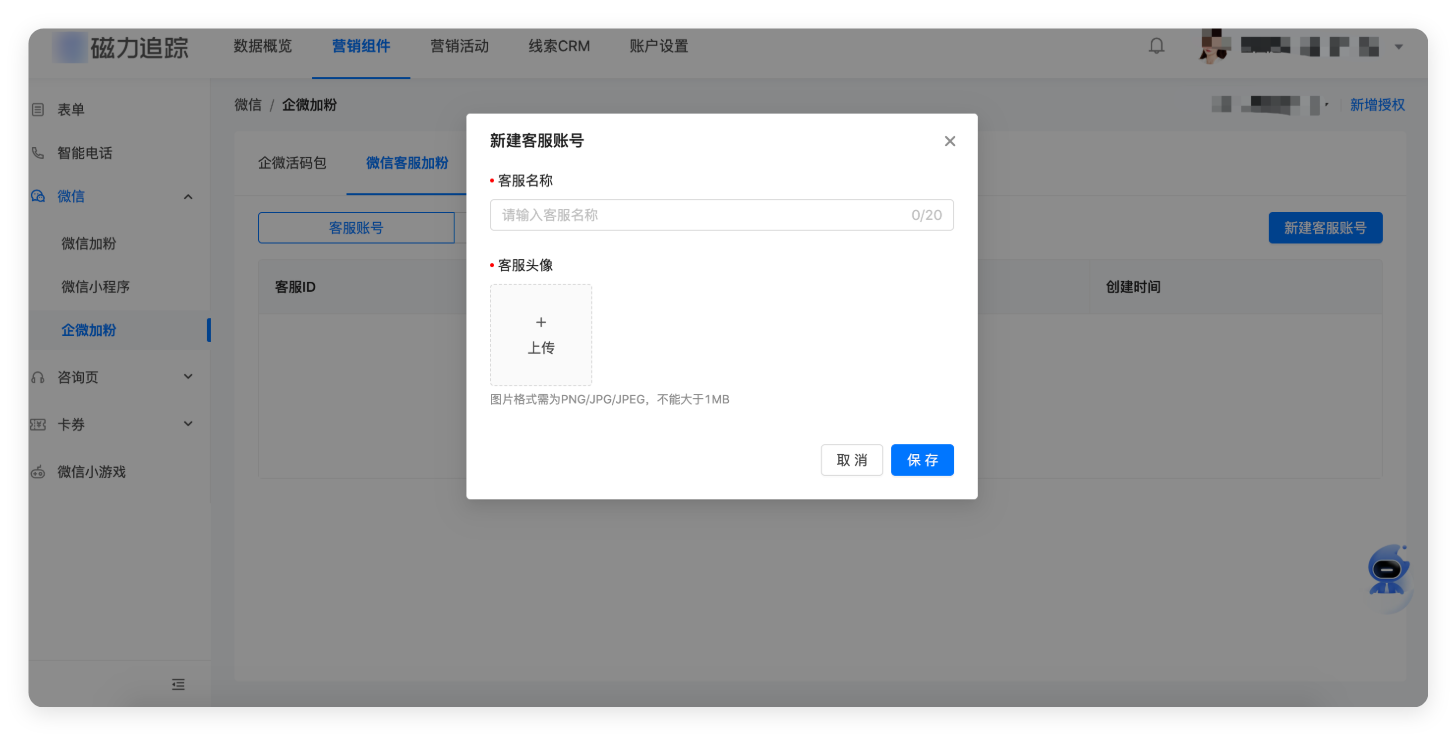The image size is (1456, 735).
Task: Open the user account dropdown arrow
Action: click(x=1399, y=46)
